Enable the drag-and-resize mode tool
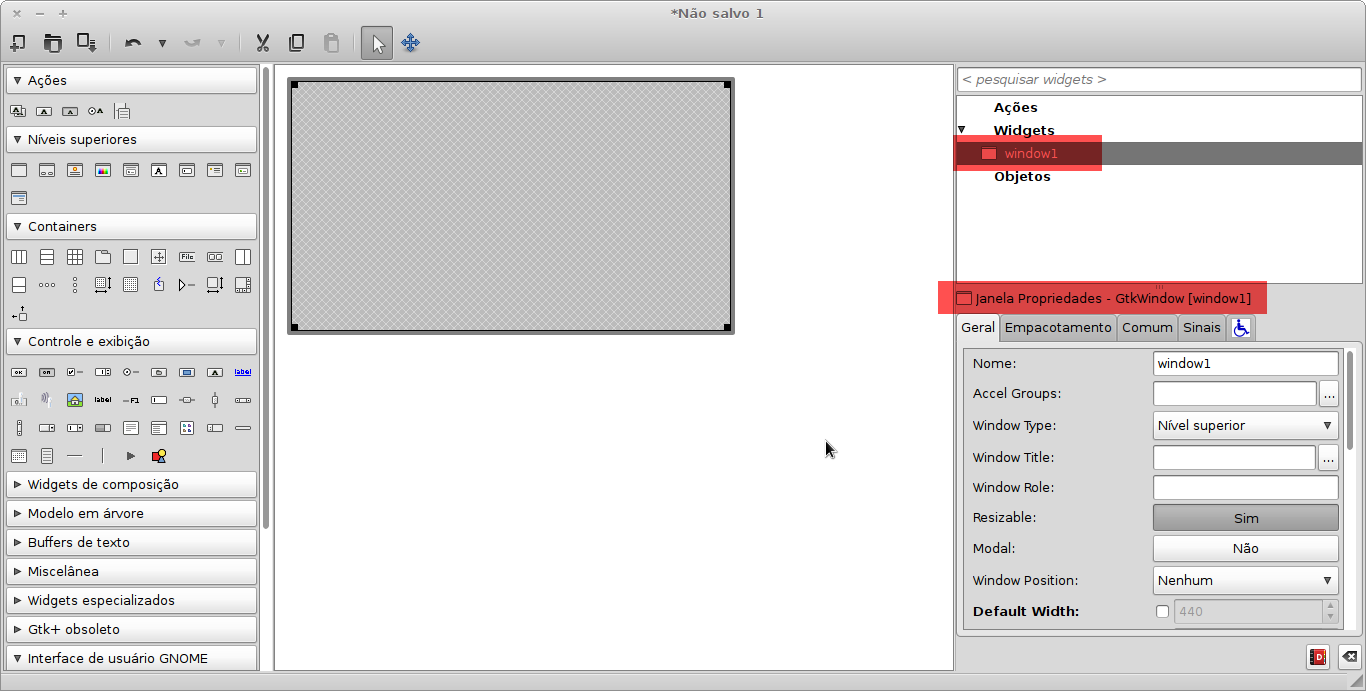The width and height of the screenshot is (1366, 691). (410, 43)
